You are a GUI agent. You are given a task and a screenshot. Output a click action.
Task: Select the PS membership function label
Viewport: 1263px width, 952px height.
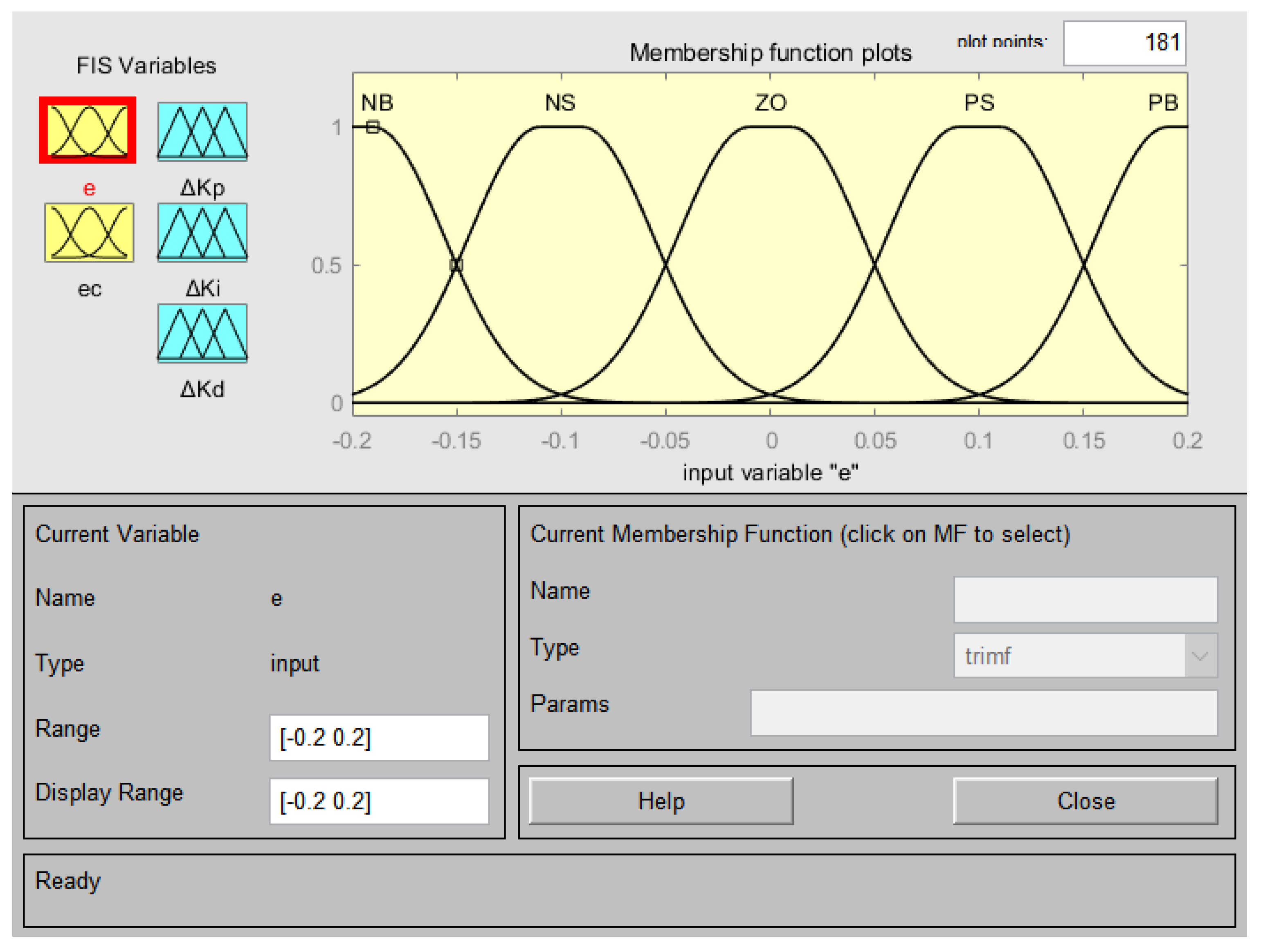[x=979, y=103]
